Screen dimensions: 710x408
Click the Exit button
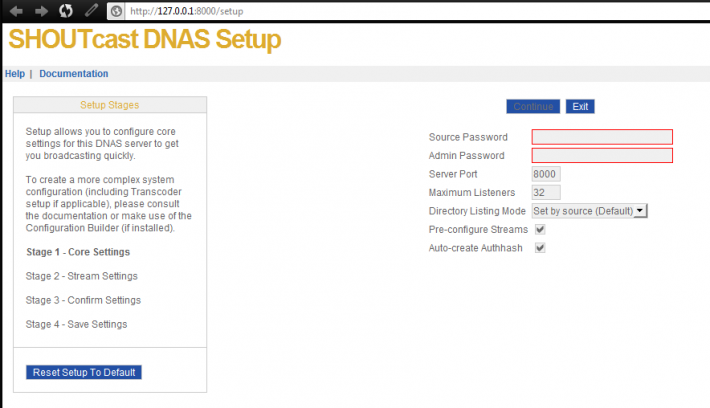(580, 106)
